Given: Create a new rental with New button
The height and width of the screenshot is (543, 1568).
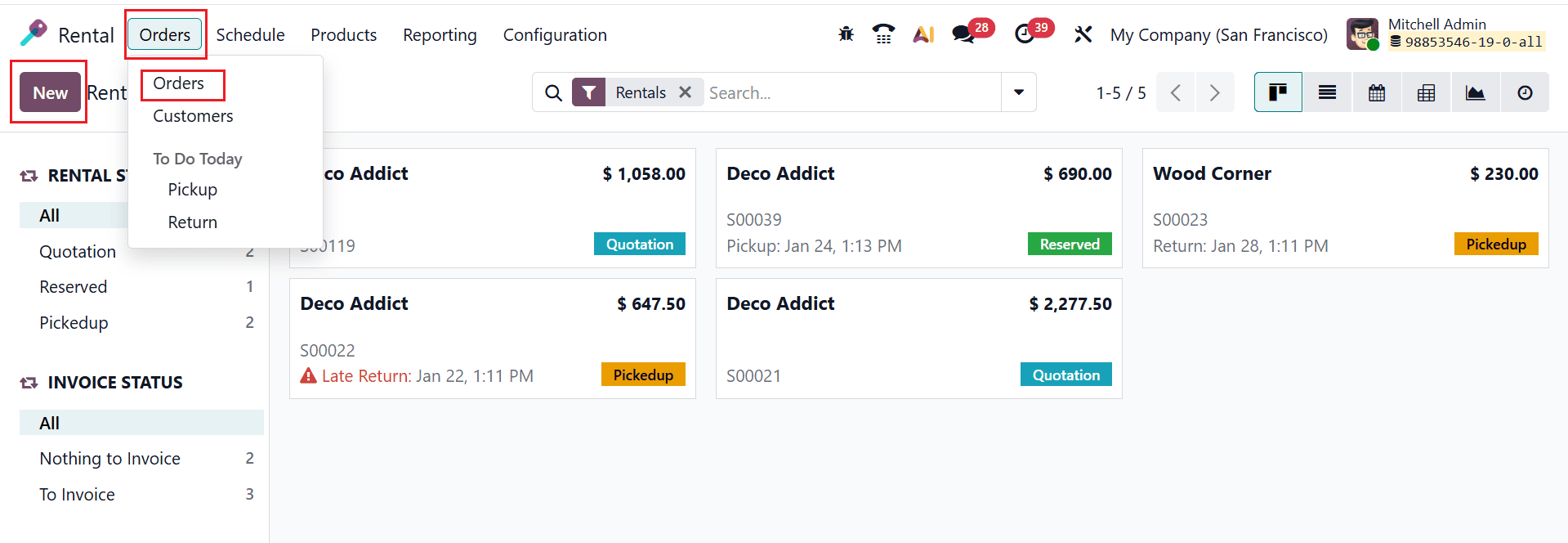Looking at the screenshot, I should [48, 92].
